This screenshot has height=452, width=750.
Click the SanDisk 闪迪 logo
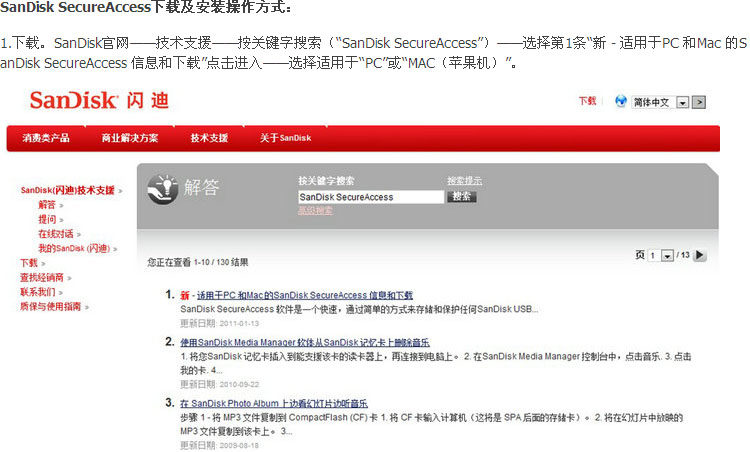(99, 100)
